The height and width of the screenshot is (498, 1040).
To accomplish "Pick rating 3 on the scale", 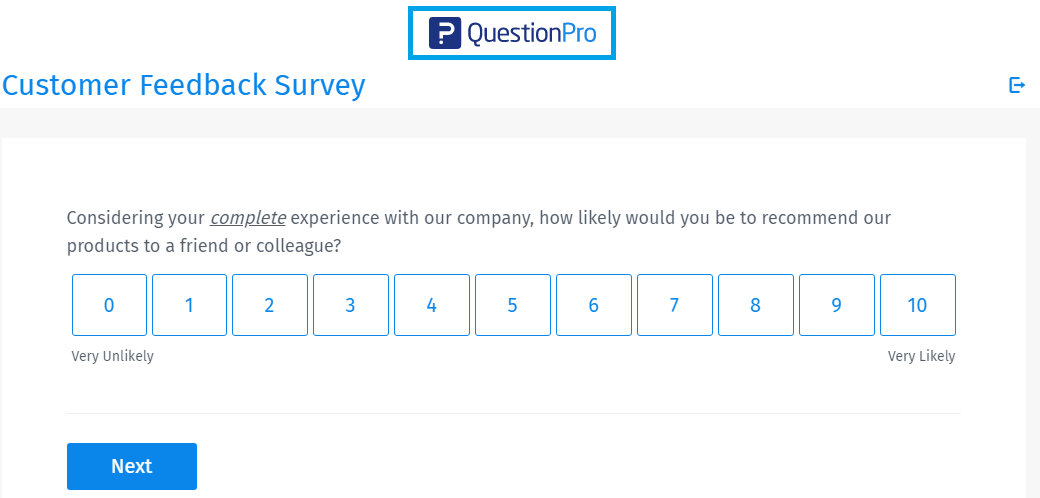I will (x=351, y=305).
